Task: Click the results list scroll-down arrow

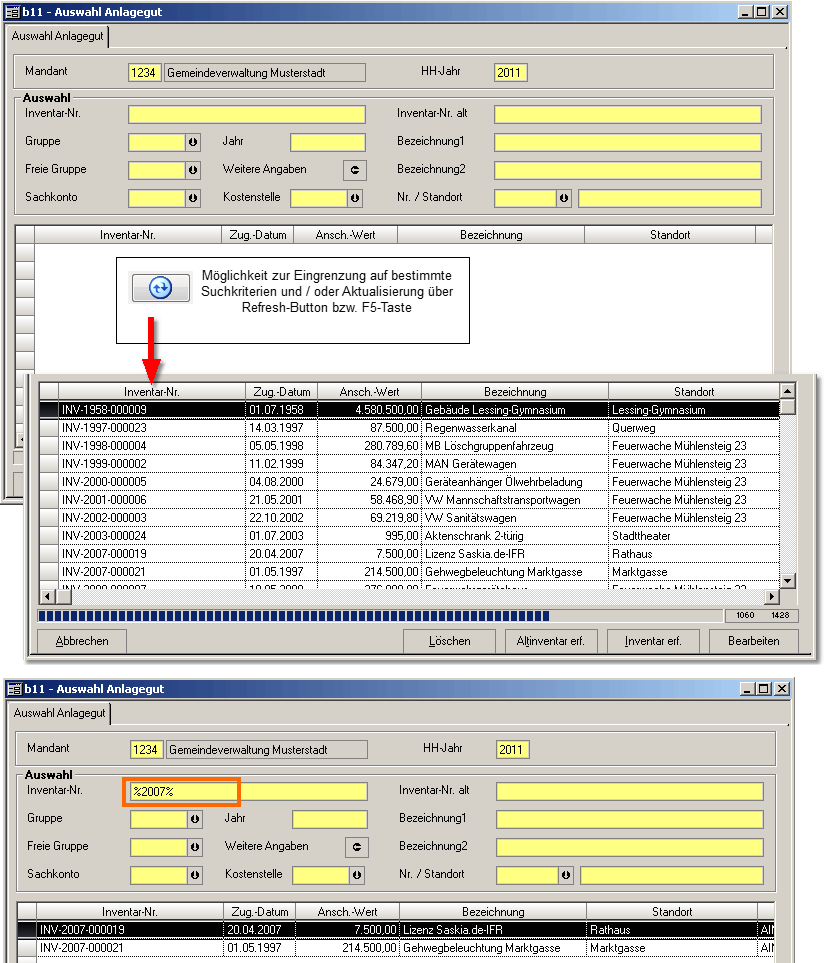Action: (787, 580)
